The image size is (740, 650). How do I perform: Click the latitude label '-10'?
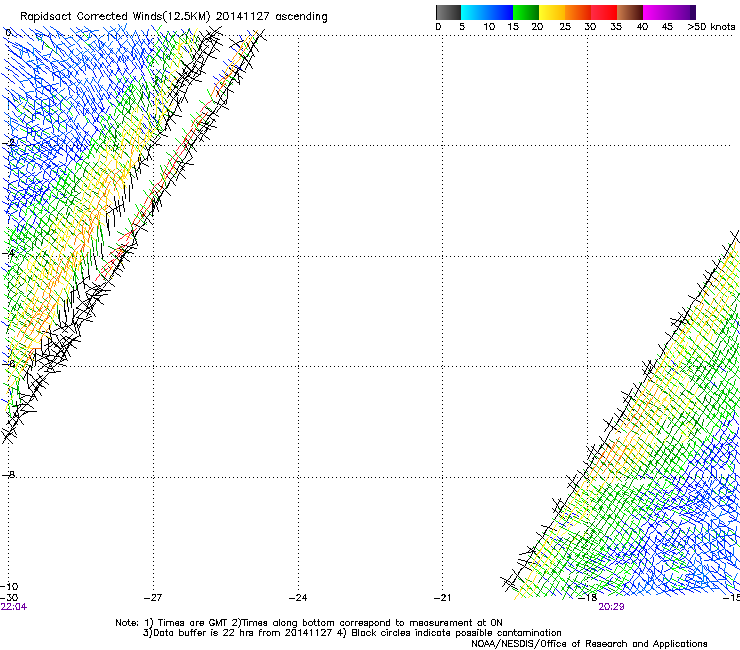pos(9,587)
